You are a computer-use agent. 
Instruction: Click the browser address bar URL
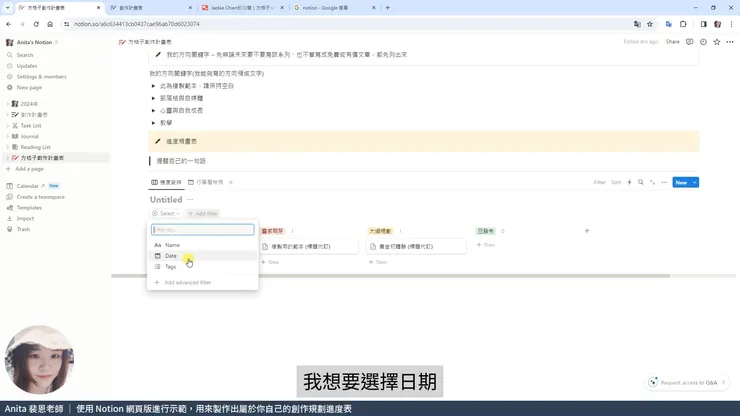click(137, 24)
